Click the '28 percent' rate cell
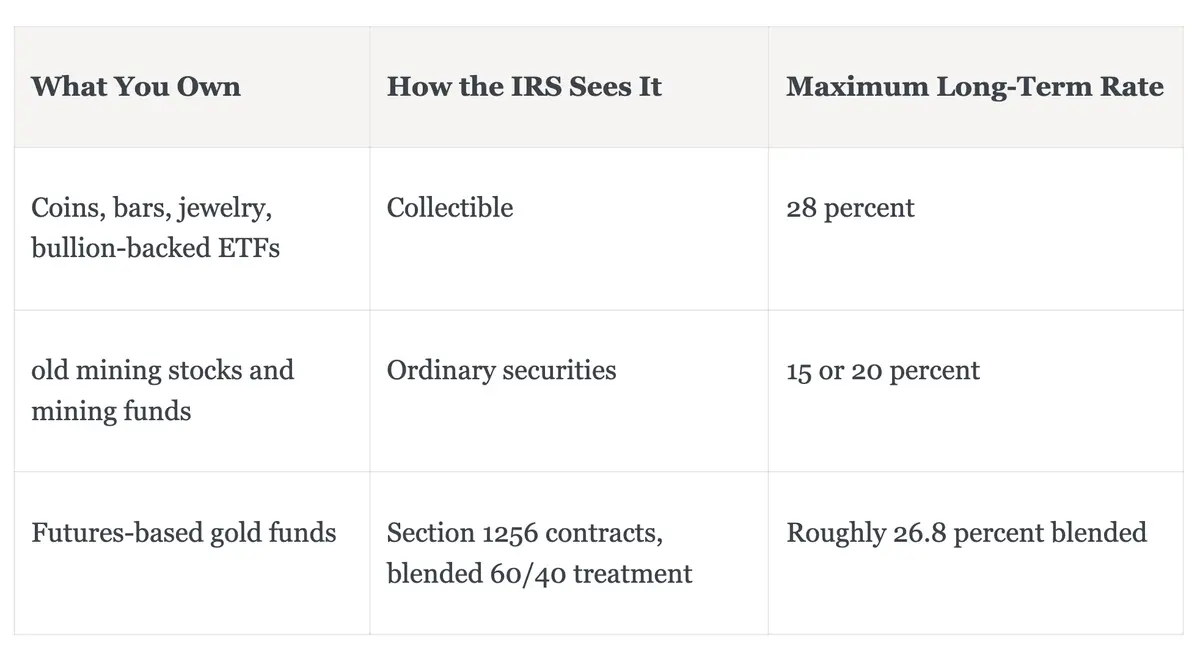The height and width of the screenshot is (651, 1200). [x=976, y=229]
